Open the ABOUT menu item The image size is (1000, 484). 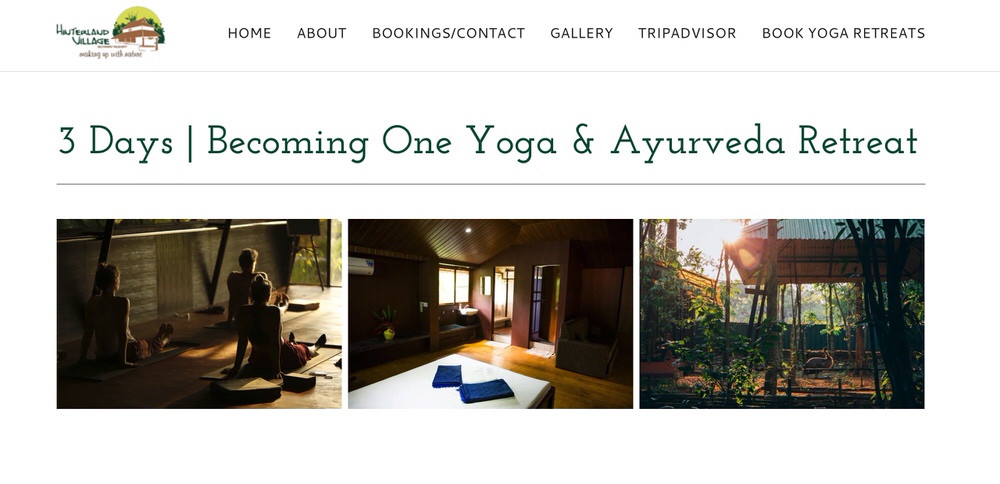321,33
